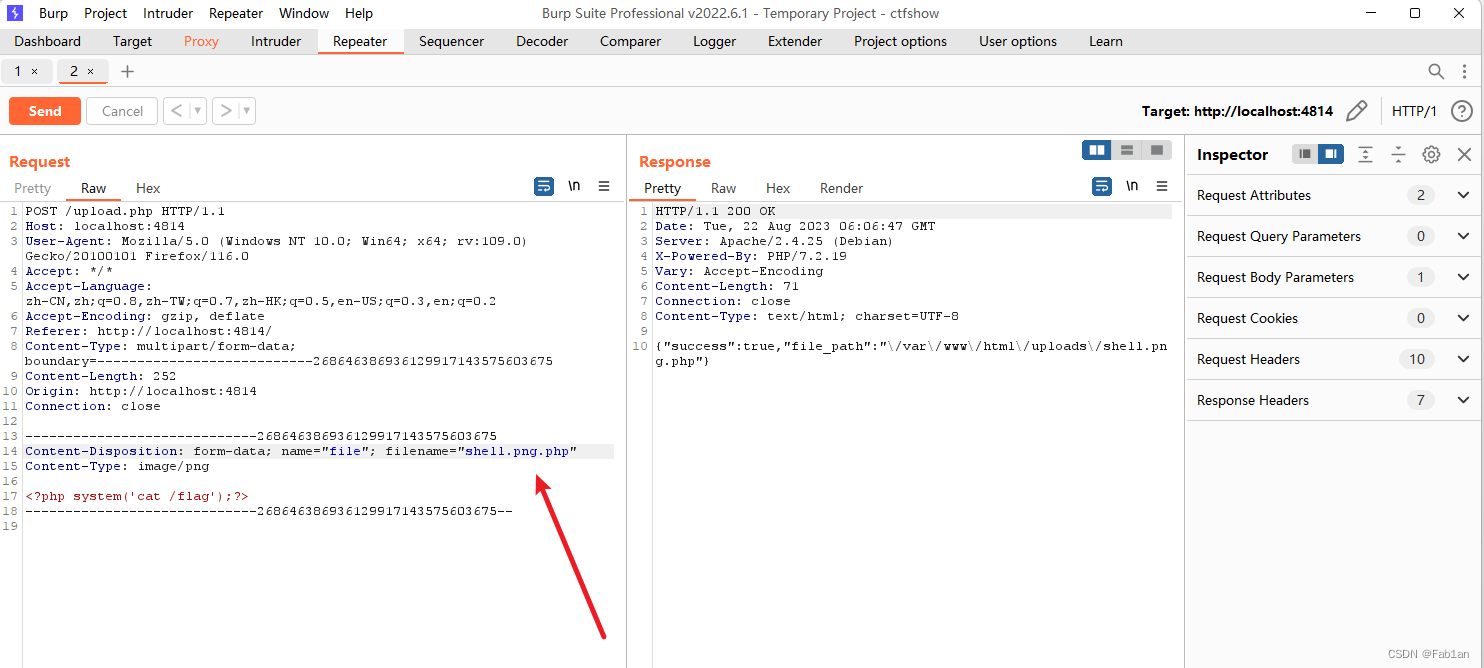Open the User options tab
The image size is (1484, 668).
pos(1018,41)
